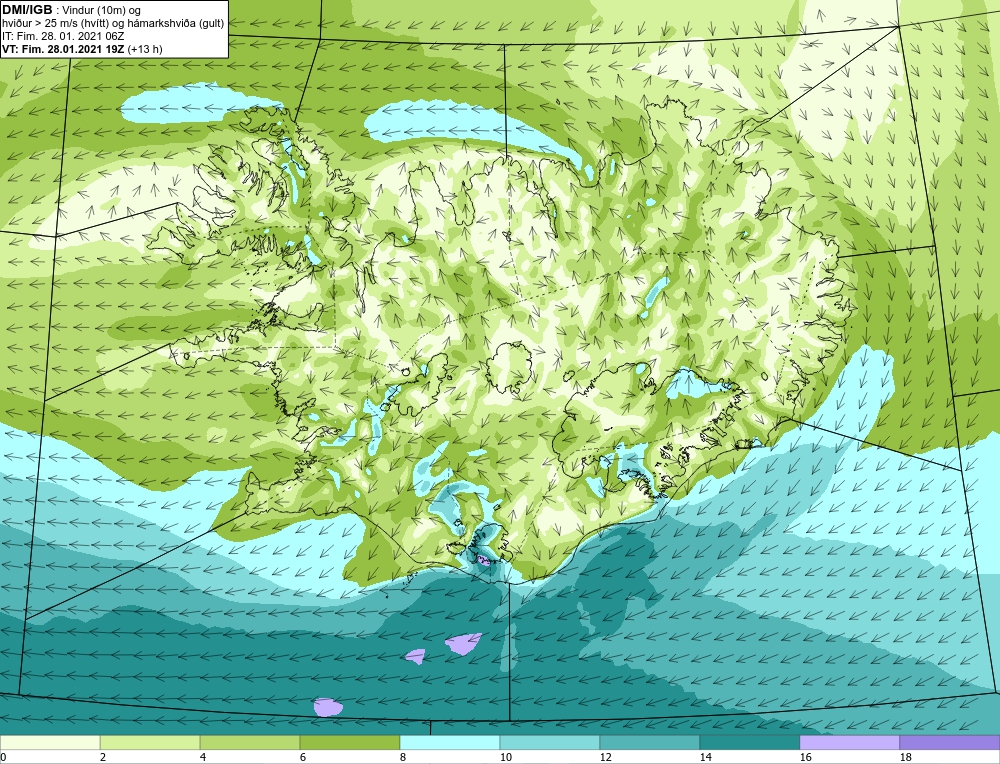This screenshot has width=1000, height=764.
Task: Click the 'Vindur (10m) og' header text
Action: pos(102,11)
